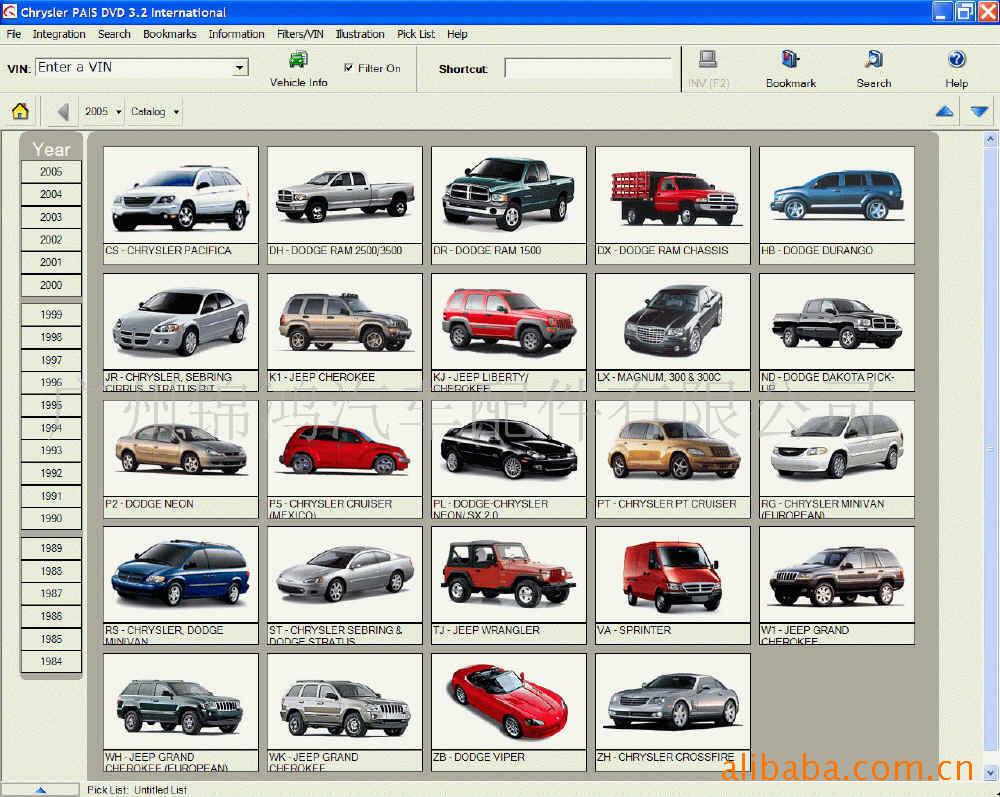Open the Pick List menu
1000x797 pixels.
[416, 34]
